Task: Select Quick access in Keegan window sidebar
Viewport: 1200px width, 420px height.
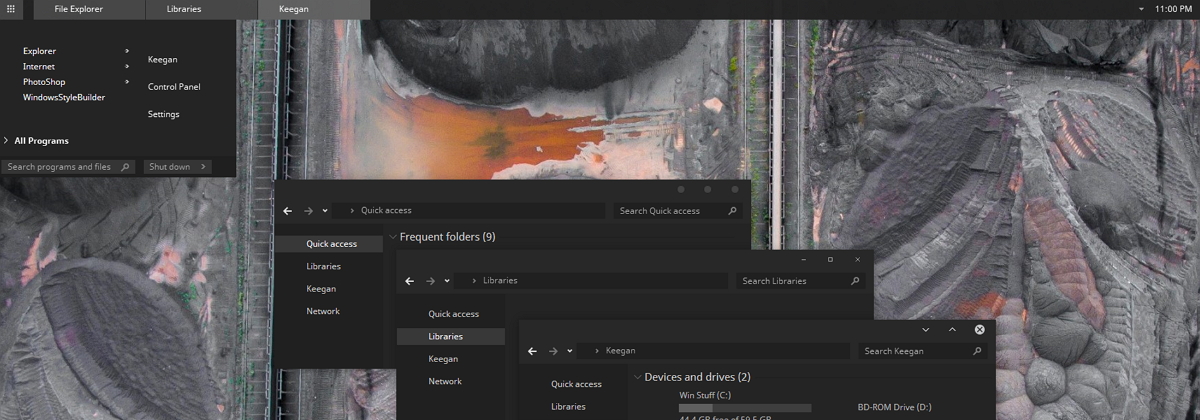Action: [574, 384]
